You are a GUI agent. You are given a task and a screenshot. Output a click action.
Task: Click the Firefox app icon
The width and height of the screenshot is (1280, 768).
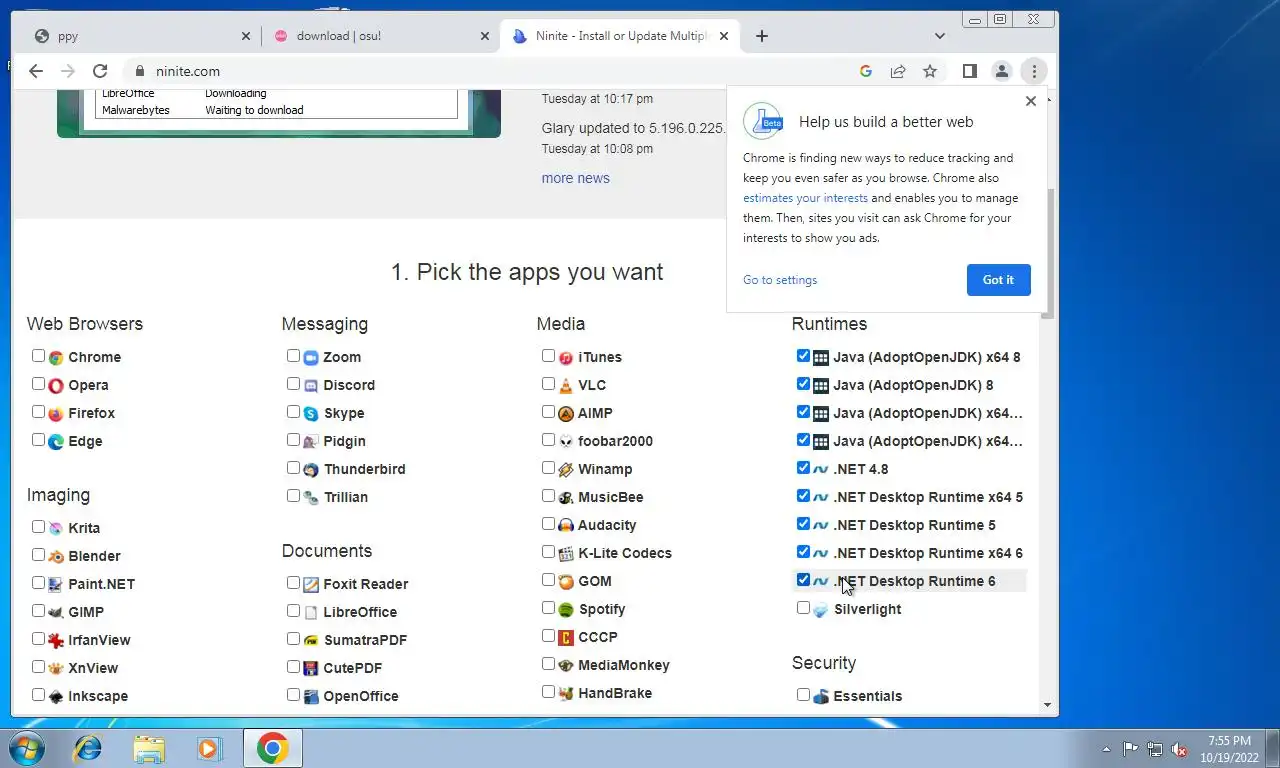(56, 413)
